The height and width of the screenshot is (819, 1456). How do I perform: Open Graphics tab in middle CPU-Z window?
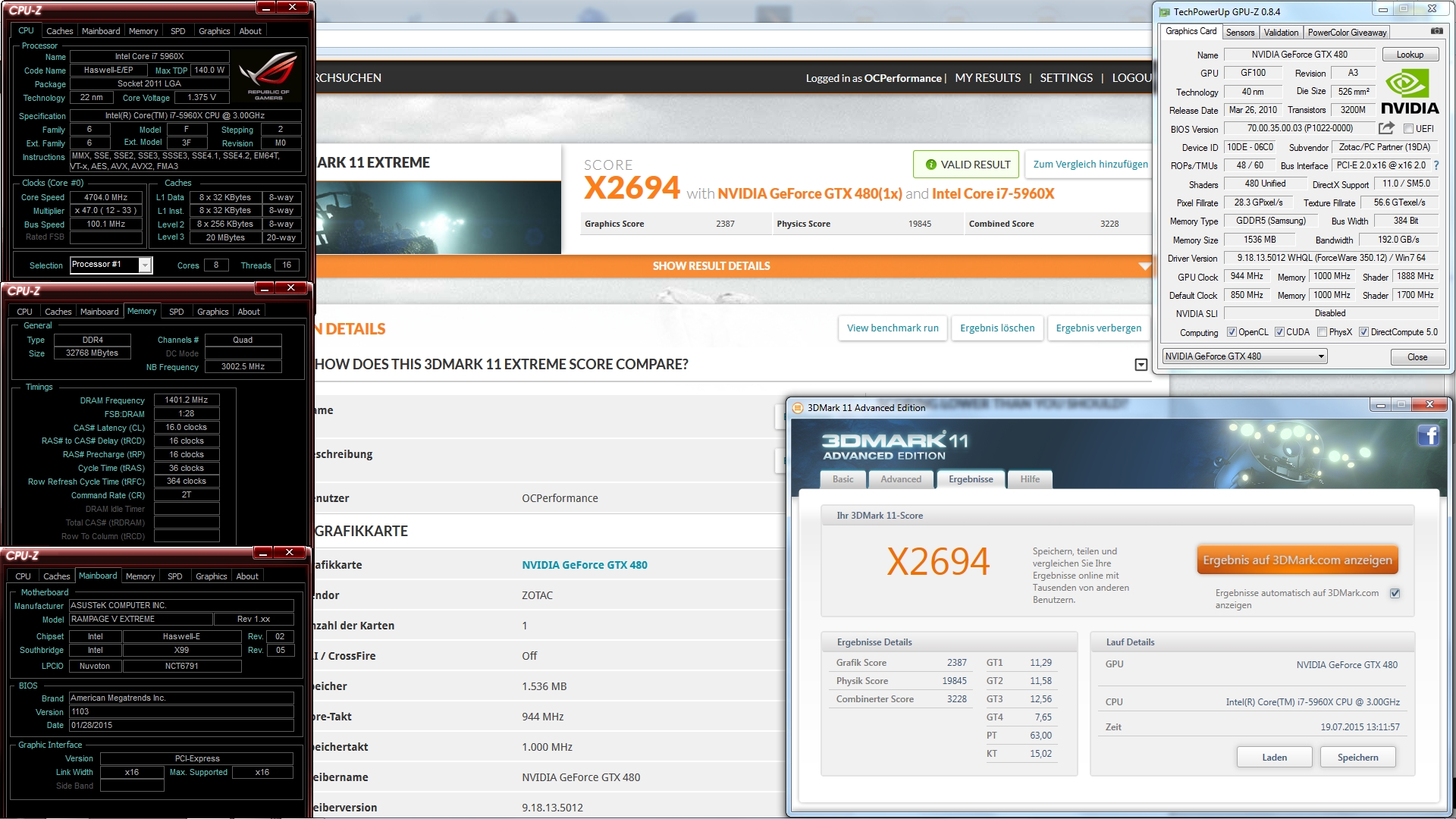(x=212, y=312)
